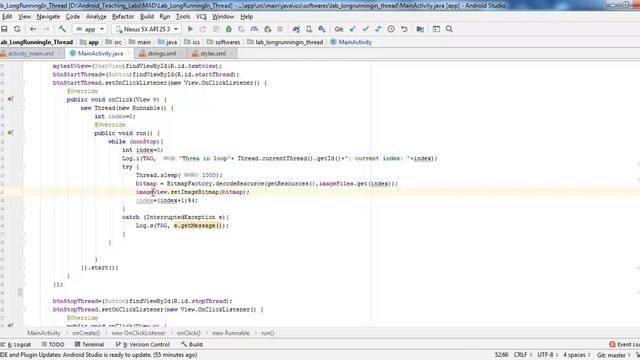
Task: Click the Save All toolbar icon
Action: pos(4,29)
